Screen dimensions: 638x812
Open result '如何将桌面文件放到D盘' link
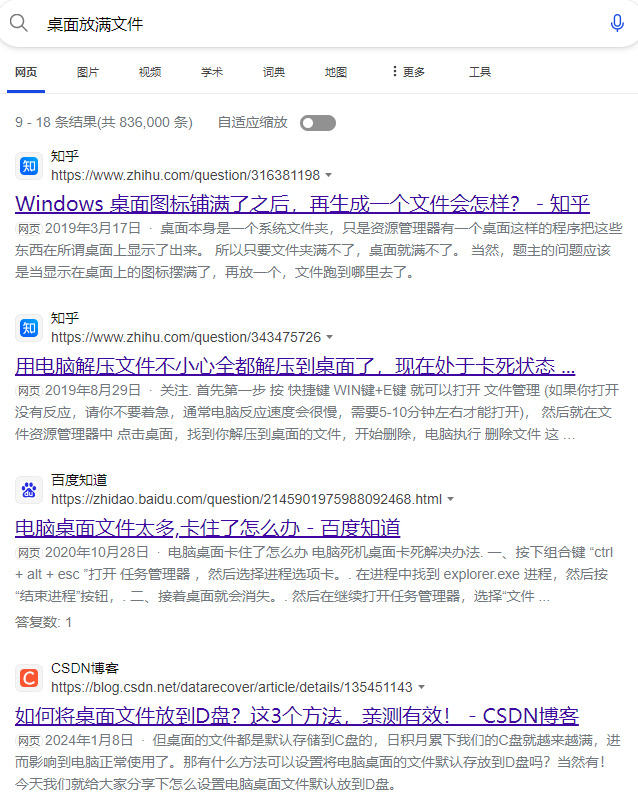[297, 716]
